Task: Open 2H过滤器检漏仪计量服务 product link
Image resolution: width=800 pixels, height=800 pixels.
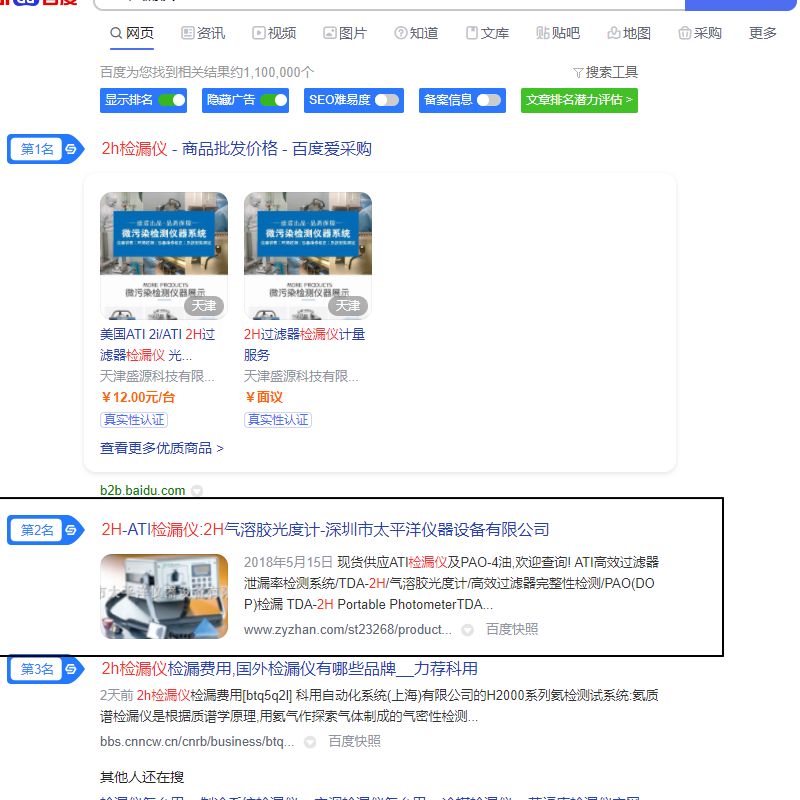Action: [x=305, y=344]
